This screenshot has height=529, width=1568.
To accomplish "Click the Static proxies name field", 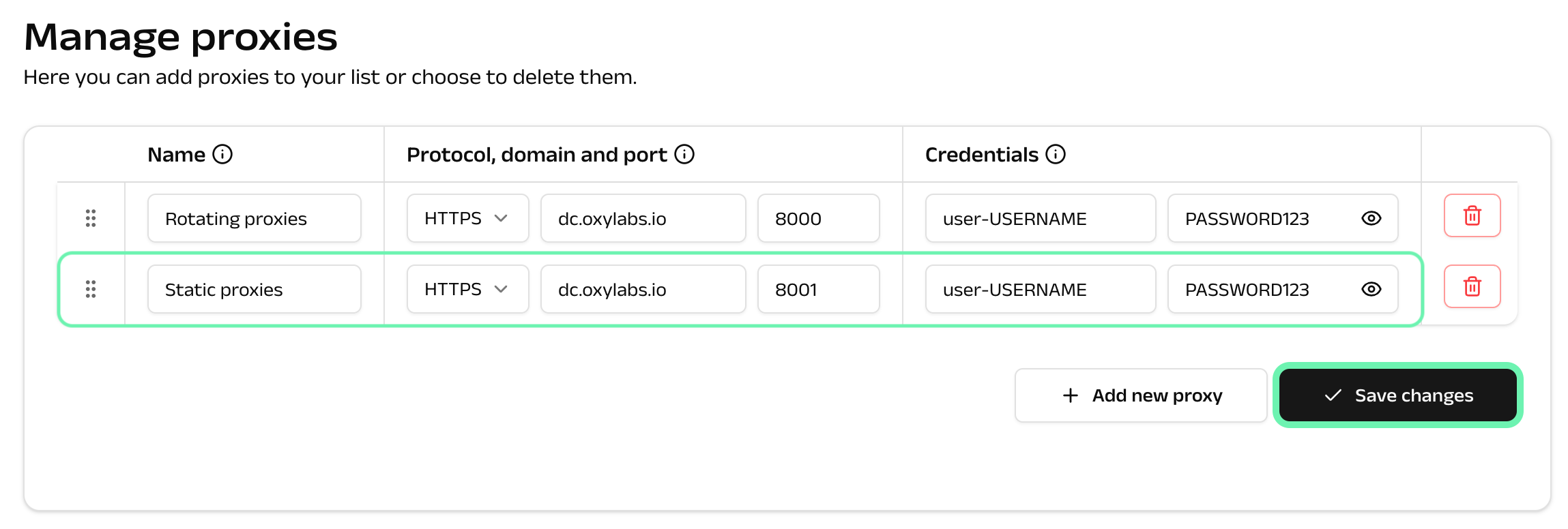I will [254, 289].
